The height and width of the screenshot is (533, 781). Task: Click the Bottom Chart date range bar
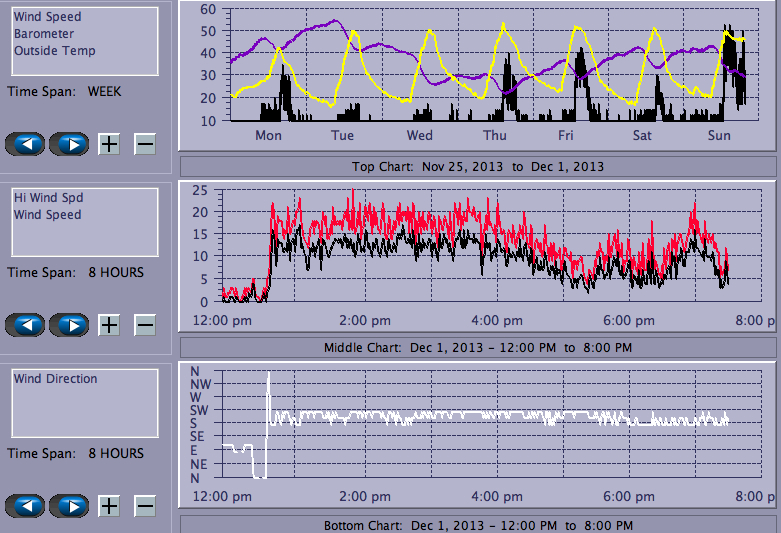477,525
